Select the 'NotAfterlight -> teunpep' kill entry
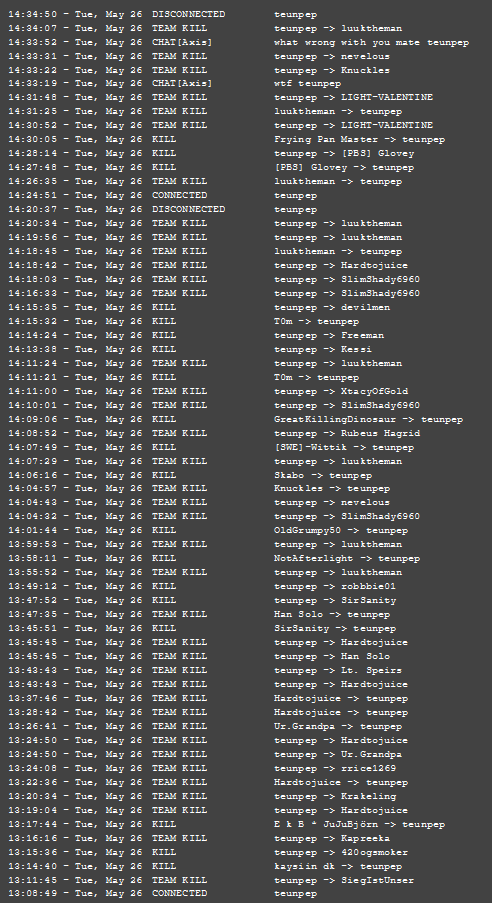Viewport: 492px width, 903px height. pyautogui.click(x=214, y=559)
